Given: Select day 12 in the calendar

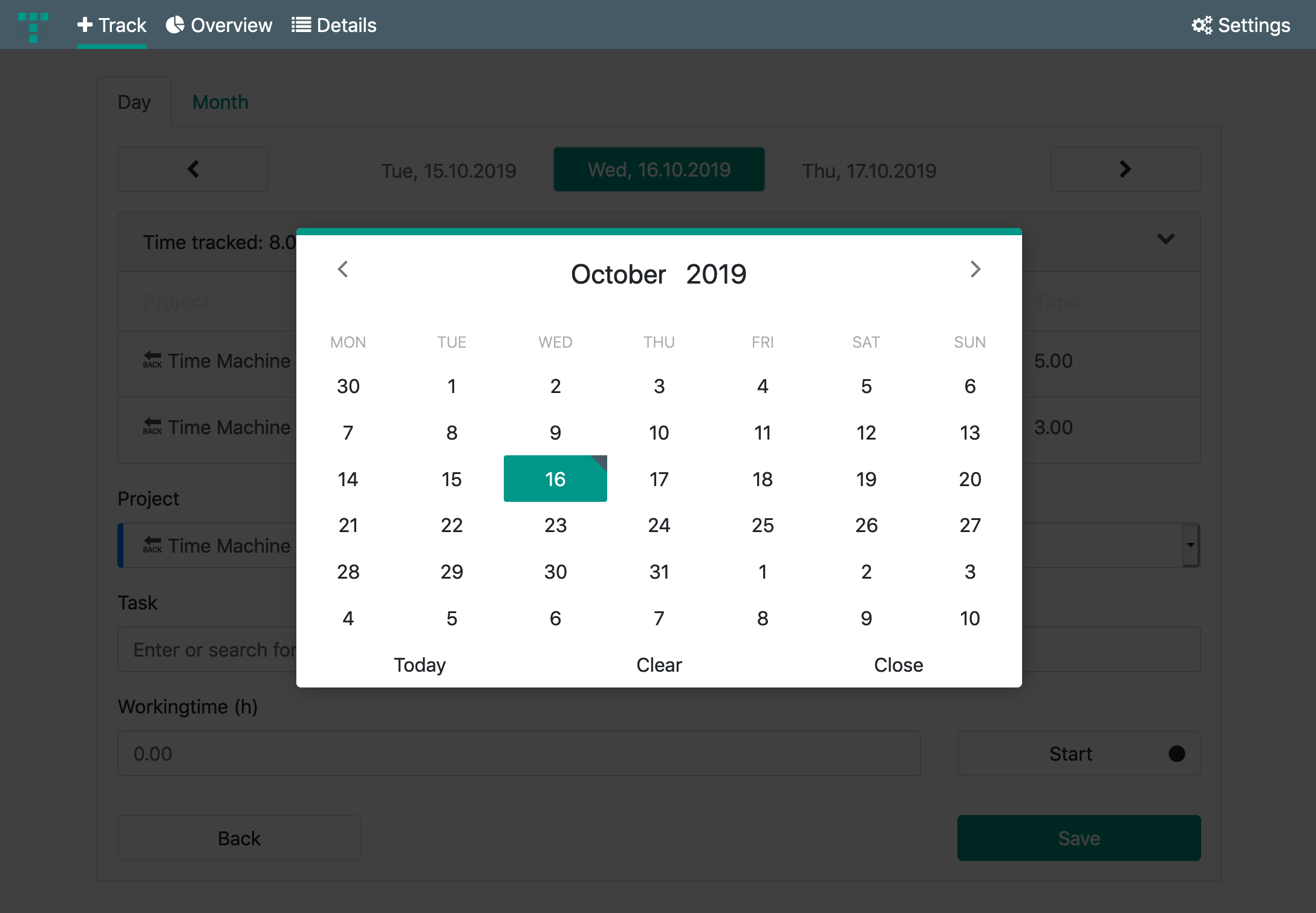Looking at the screenshot, I should pos(866,433).
